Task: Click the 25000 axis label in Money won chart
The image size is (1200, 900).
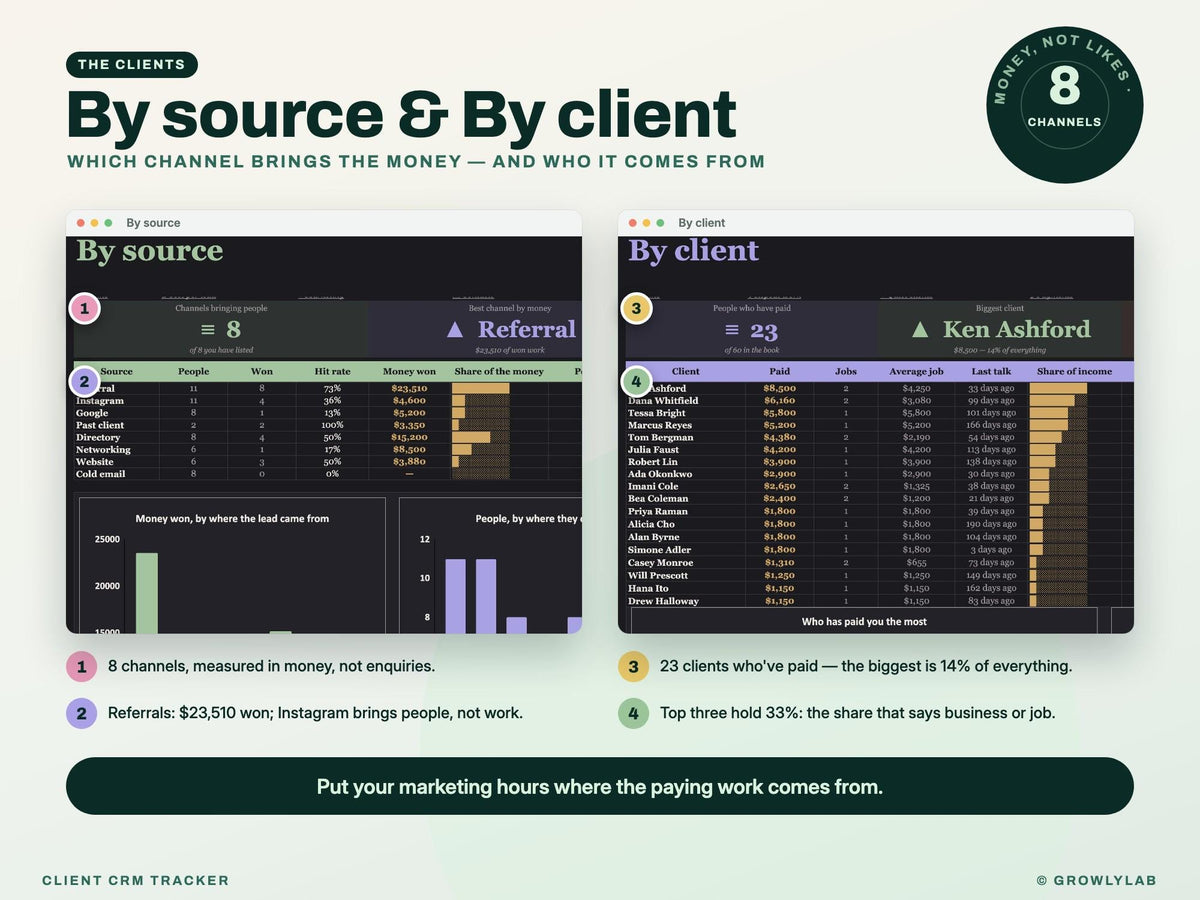Action: tap(106, 539)
